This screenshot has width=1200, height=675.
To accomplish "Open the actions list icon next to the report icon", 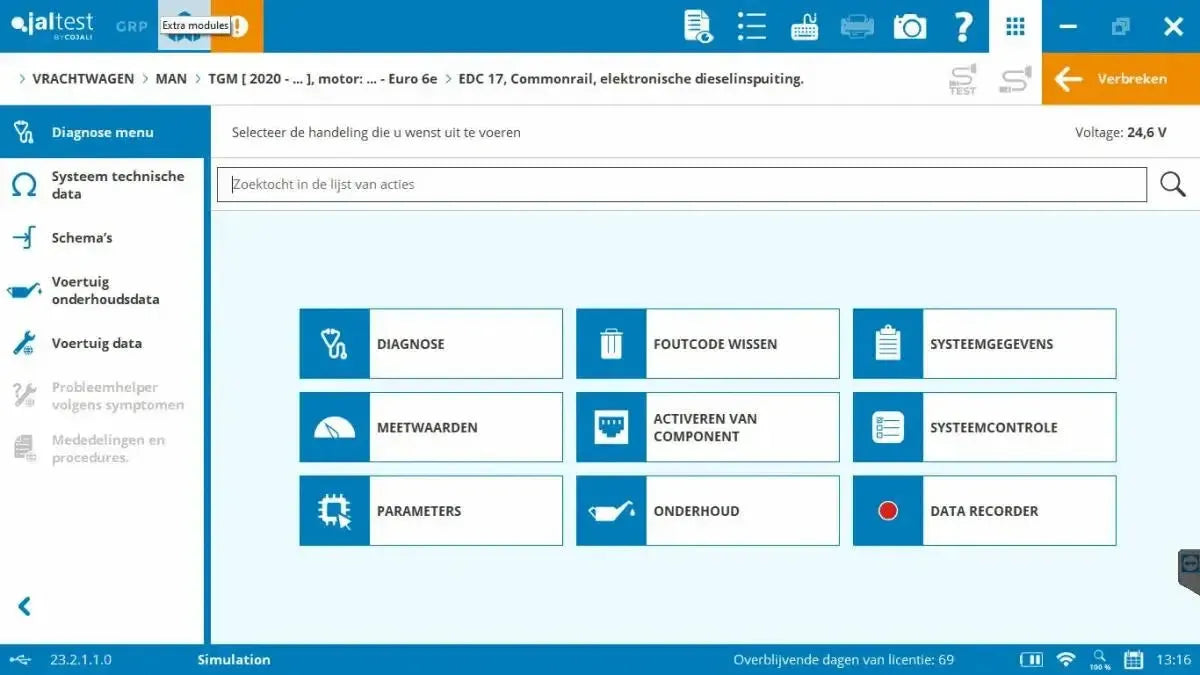I will 751,26.
